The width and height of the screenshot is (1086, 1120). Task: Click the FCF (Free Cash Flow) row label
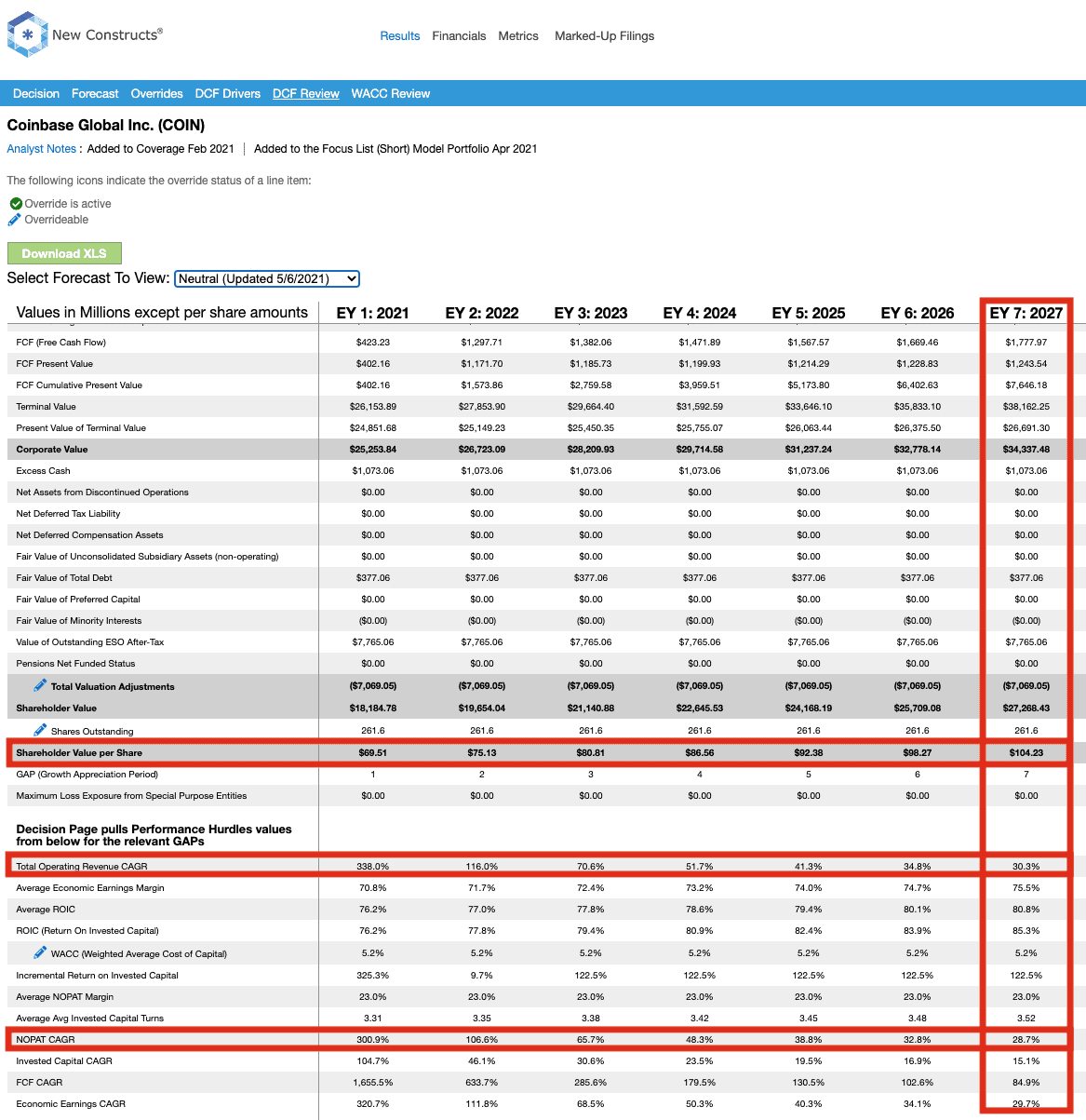point(61,343)
